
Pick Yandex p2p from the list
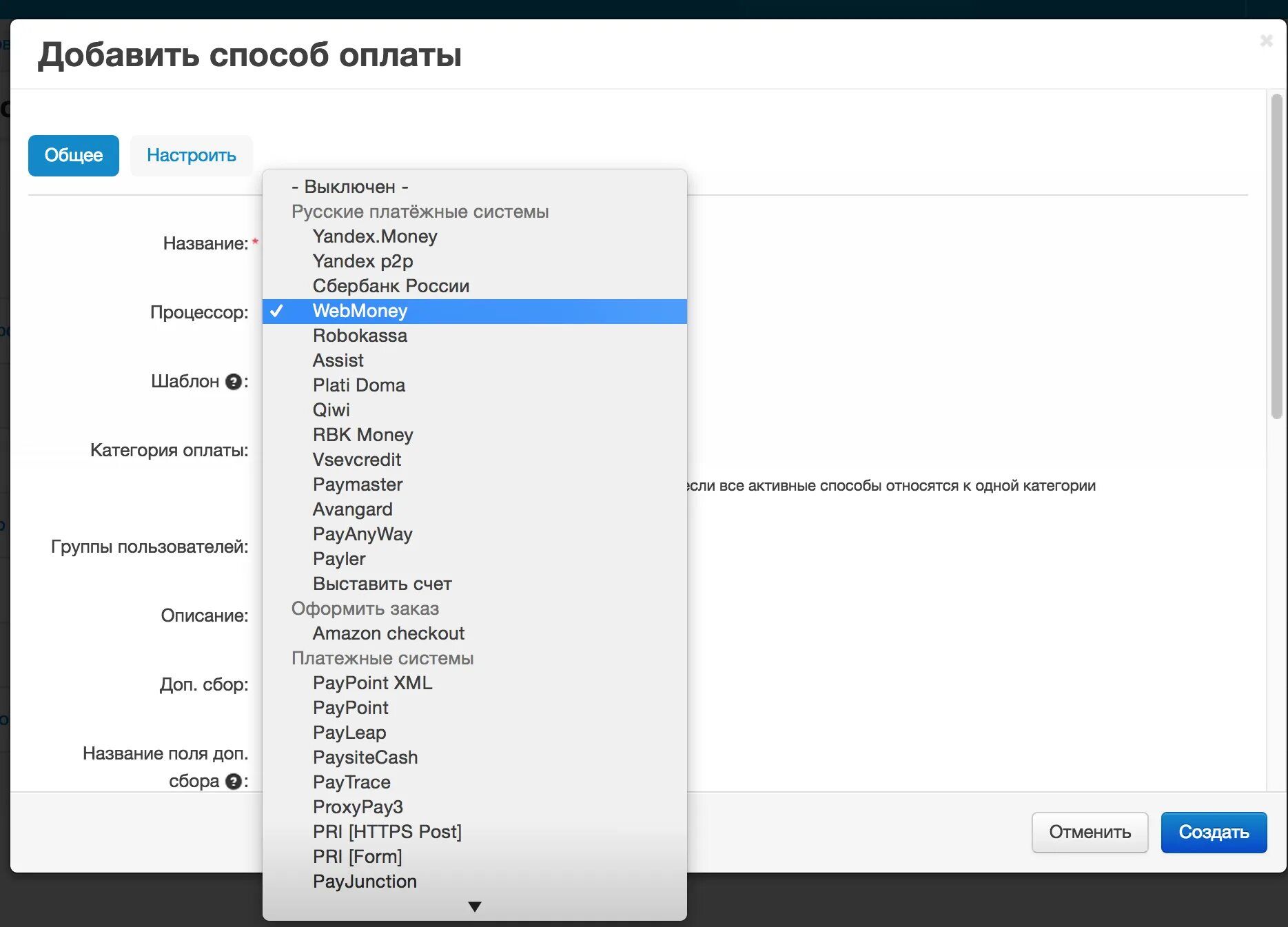point(475,261)
